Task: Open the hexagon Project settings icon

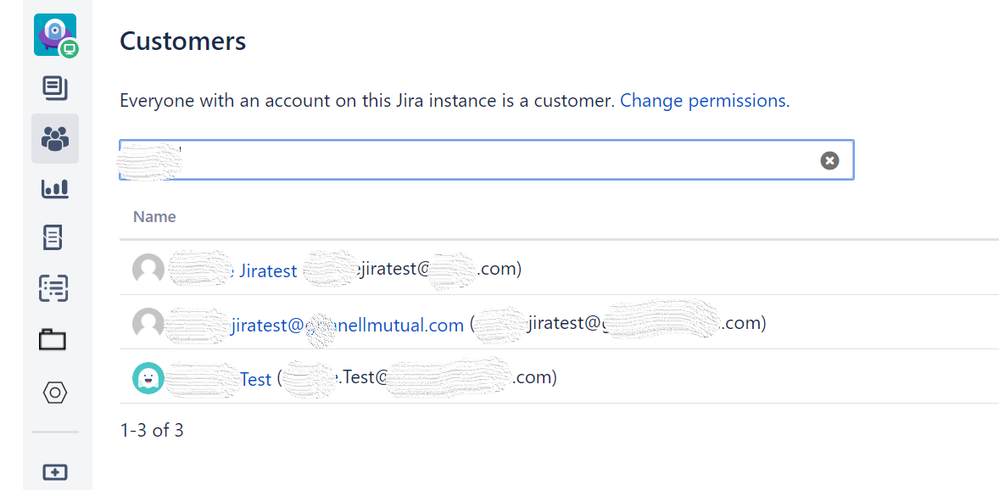Action: (x=55, y=392)
